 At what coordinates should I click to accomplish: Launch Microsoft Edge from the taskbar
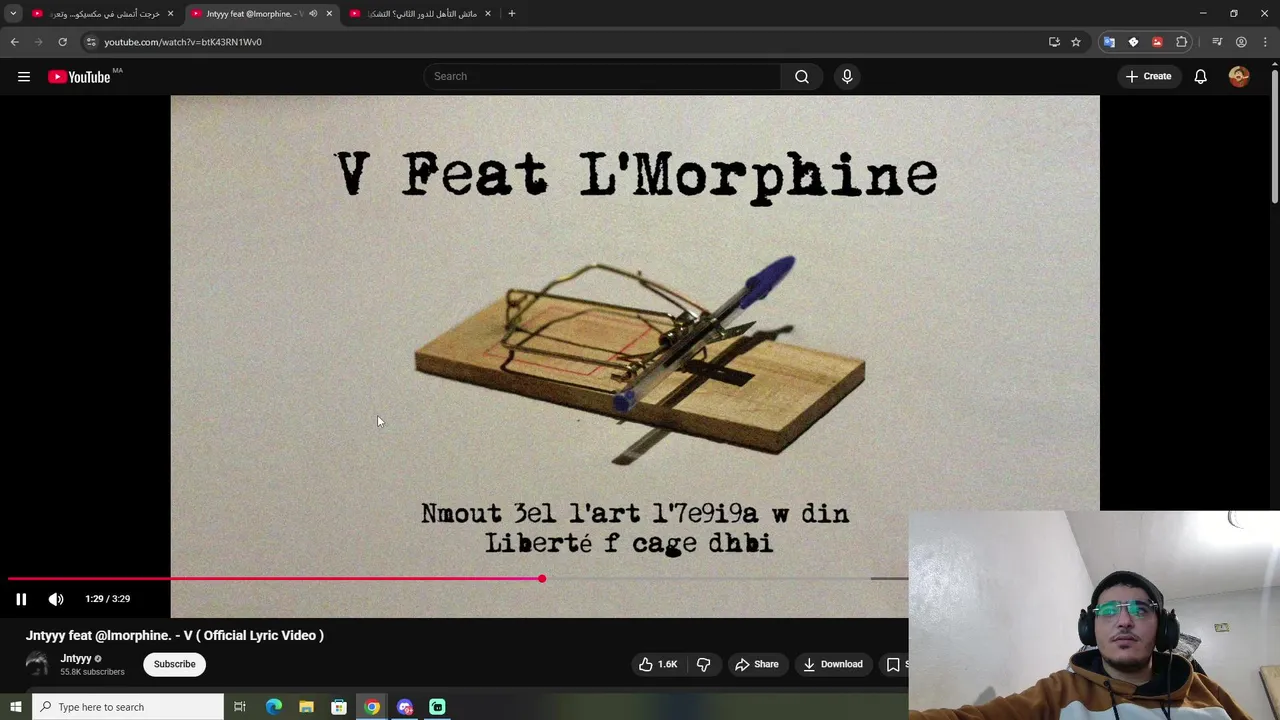(273, 707)
